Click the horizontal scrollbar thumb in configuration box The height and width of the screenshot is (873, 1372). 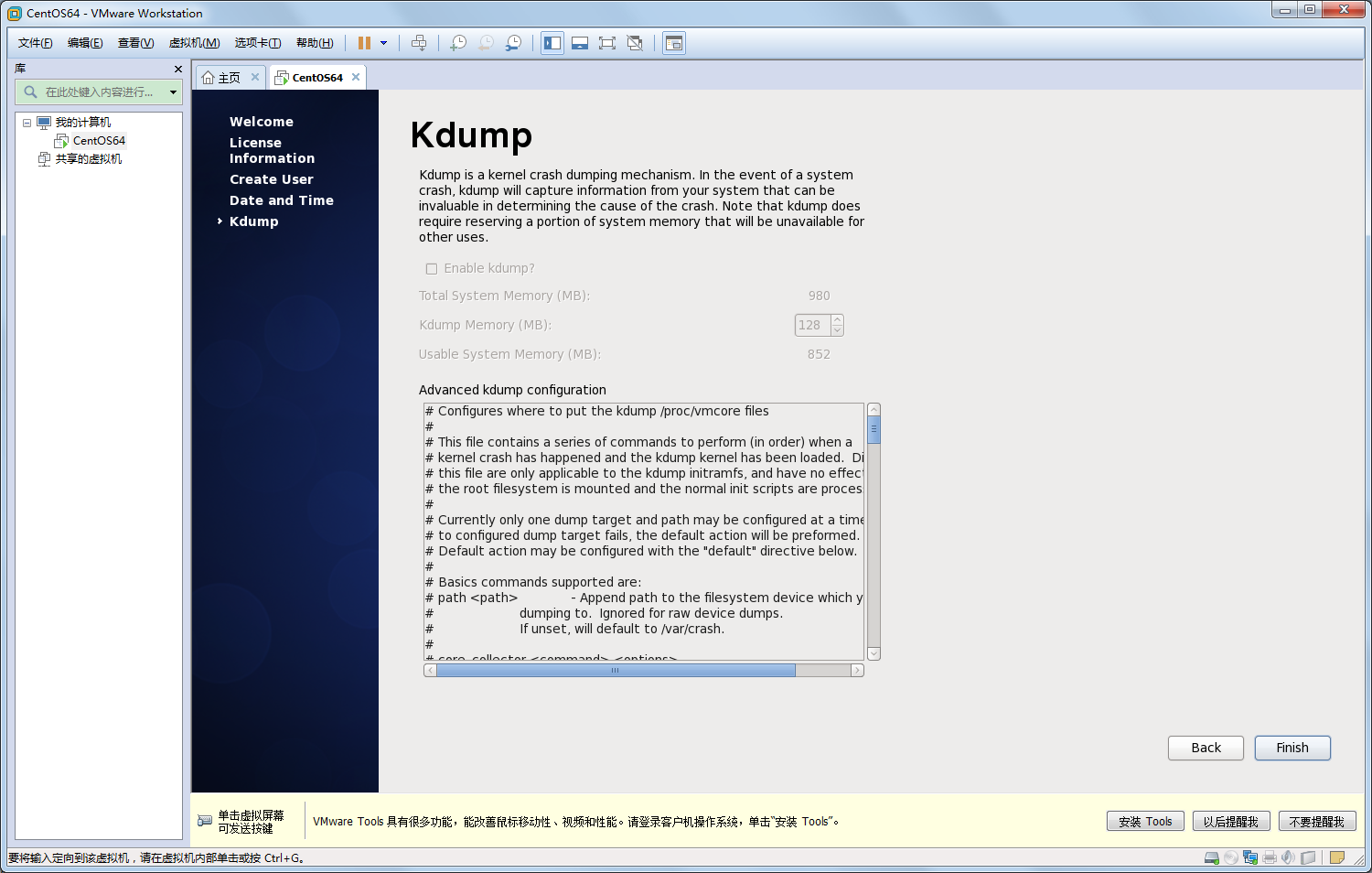(616, 671)
